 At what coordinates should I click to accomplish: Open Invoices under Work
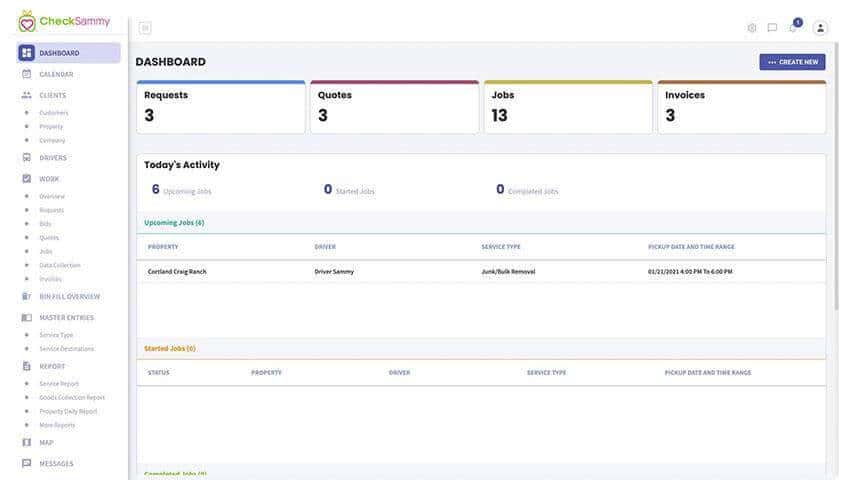point(50,279)
